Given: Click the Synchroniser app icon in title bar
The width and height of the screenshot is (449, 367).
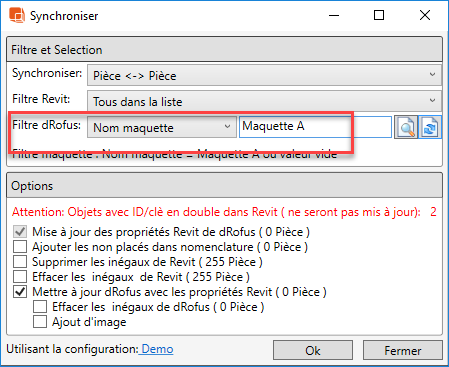Looking at the screenshot, I should (17, 15).
